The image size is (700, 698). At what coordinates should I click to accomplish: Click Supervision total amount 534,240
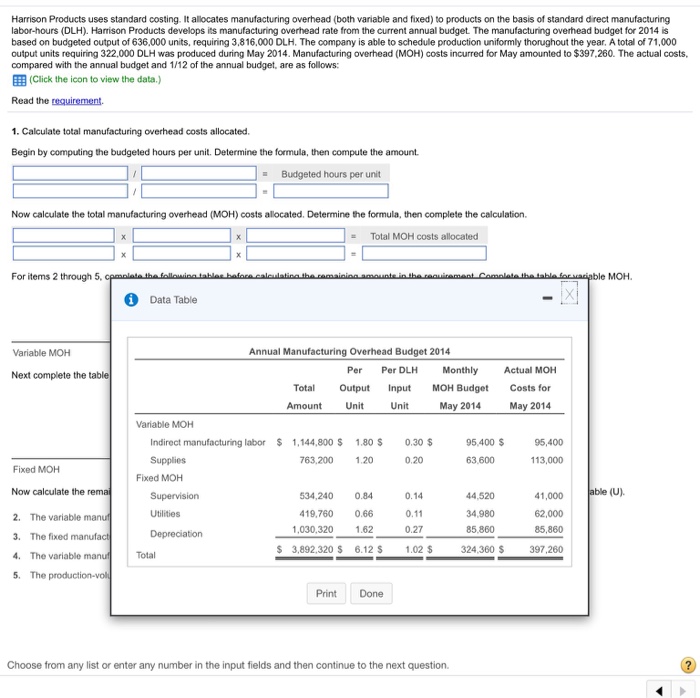click(316, 496)
